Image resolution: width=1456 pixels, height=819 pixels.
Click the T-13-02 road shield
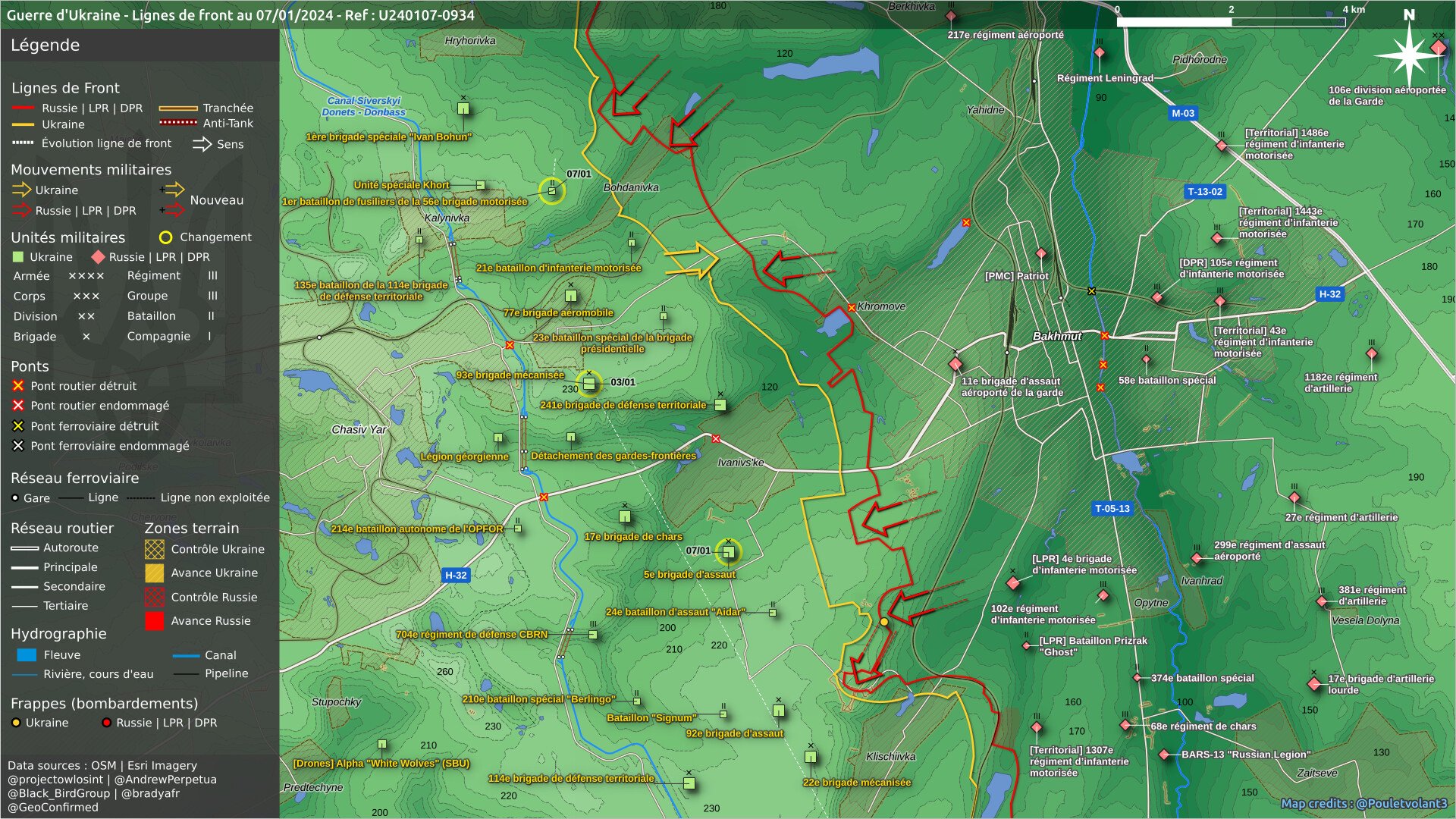pyautogui.click(x=1205, y=191)
